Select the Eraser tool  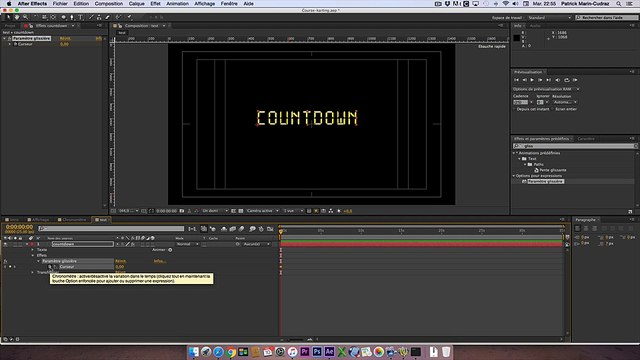click(x=108, y=17)
